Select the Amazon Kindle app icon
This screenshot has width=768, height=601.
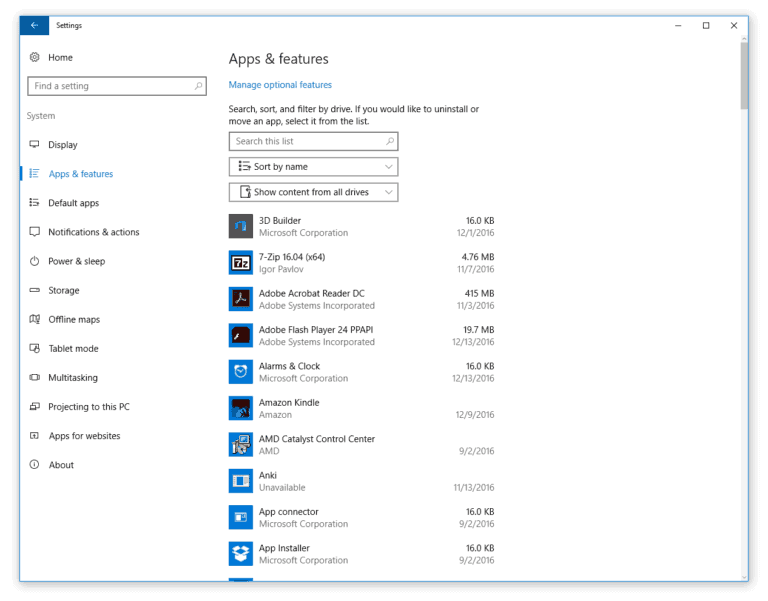coord(240,408)
